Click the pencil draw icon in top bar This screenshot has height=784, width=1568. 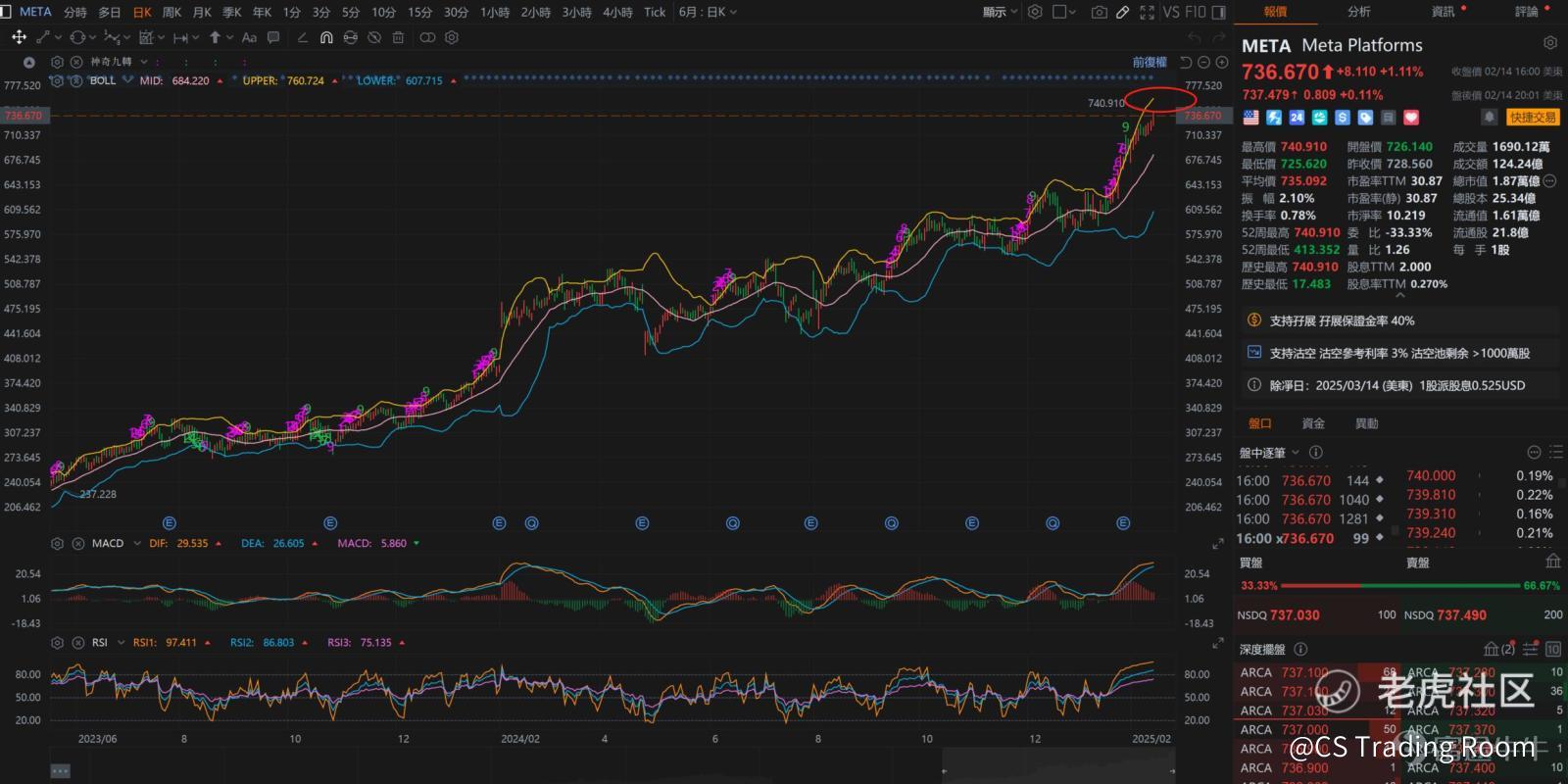pos(1122,12)
